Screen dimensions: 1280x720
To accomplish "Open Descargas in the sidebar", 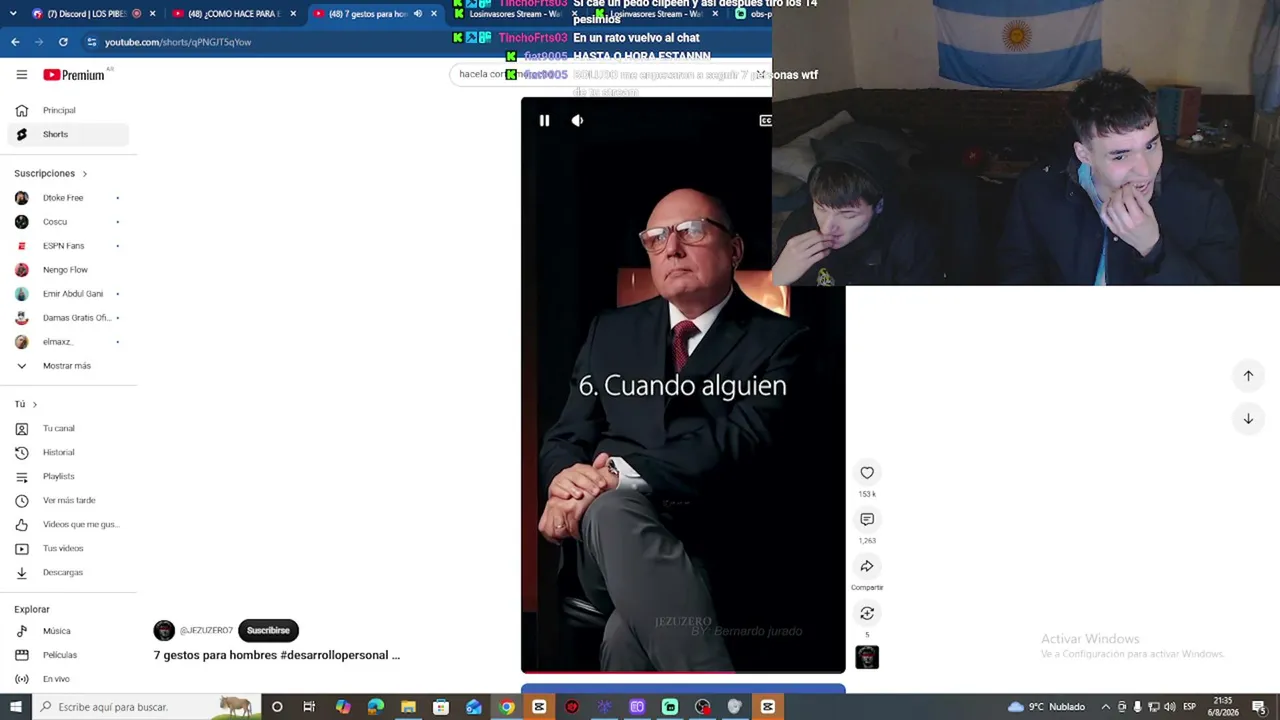I will point(68,572).
